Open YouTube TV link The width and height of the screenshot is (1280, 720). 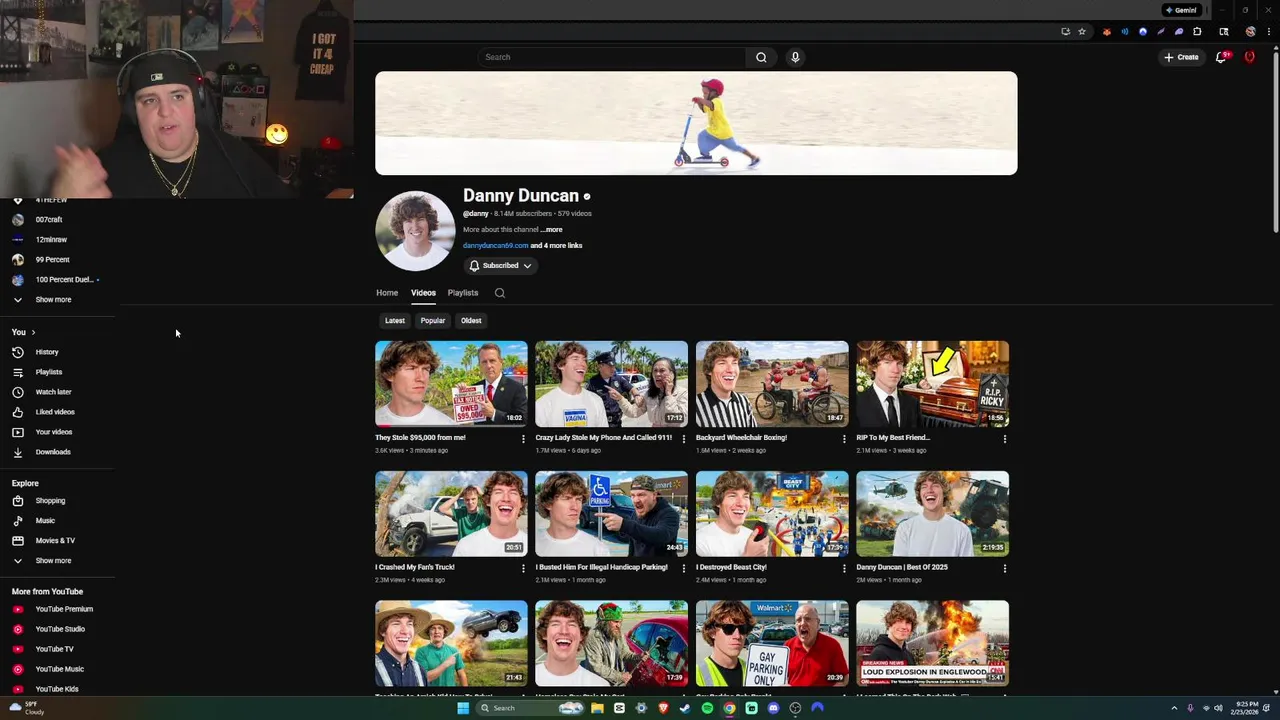(x=54, y=649)
